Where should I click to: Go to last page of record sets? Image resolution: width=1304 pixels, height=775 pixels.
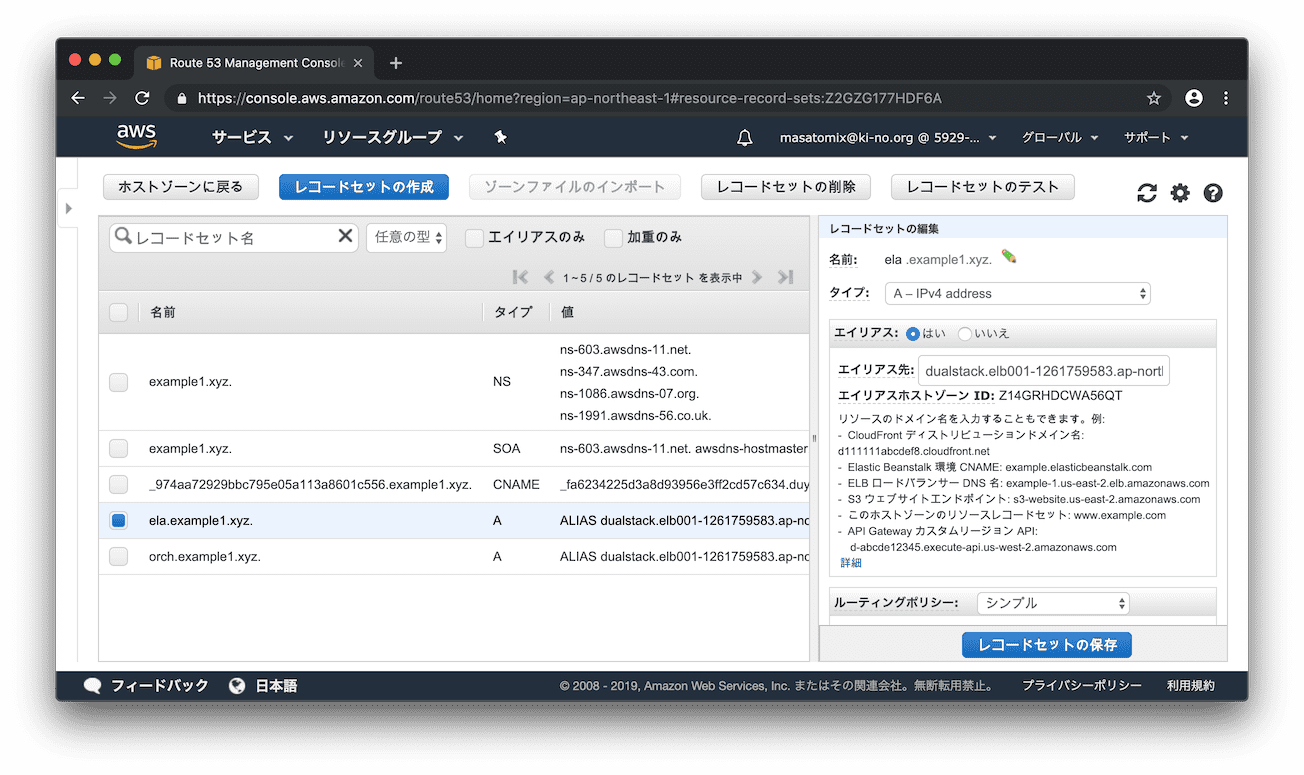785,277
